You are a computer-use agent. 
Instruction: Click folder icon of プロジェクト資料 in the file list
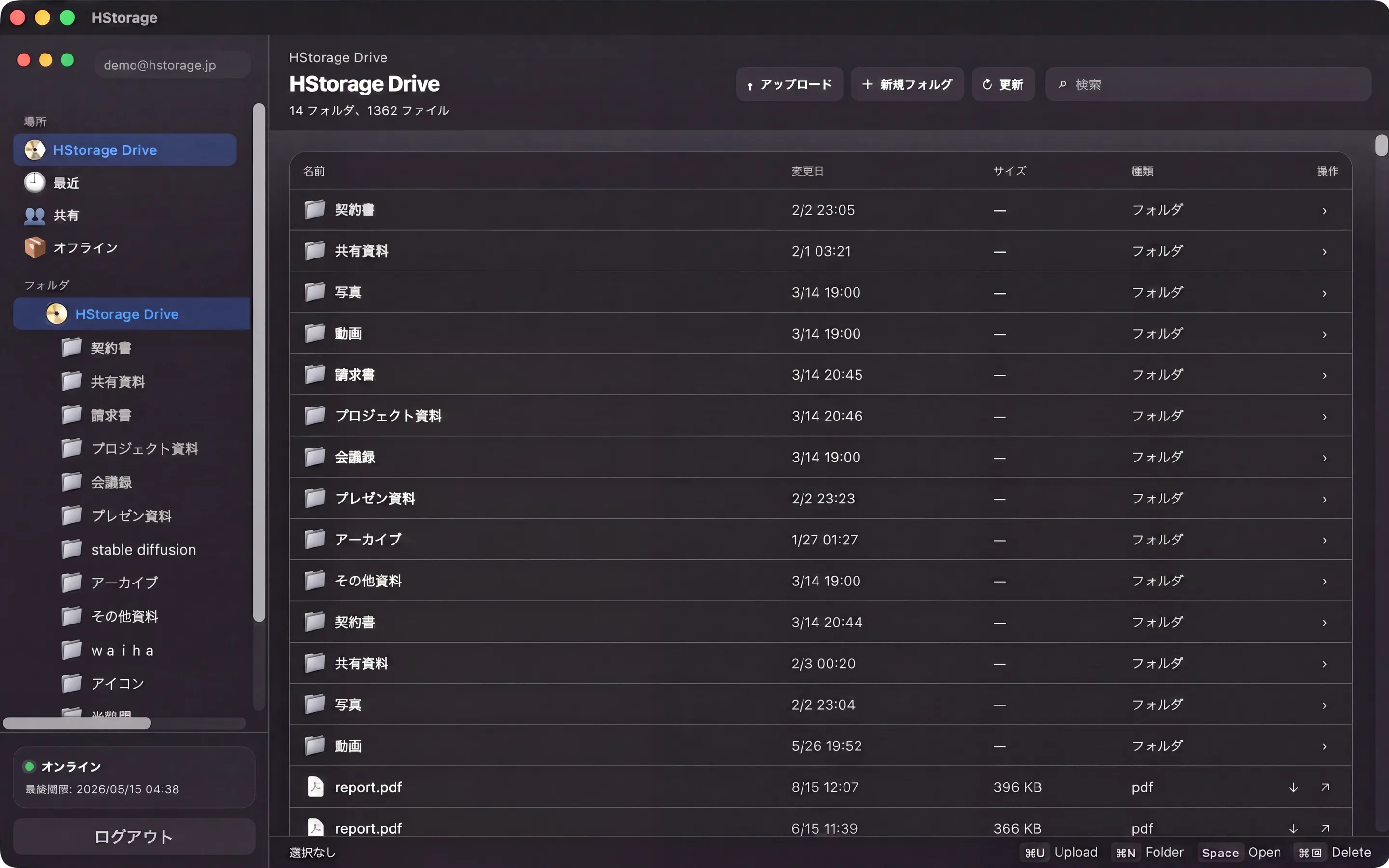pos(314,416)
